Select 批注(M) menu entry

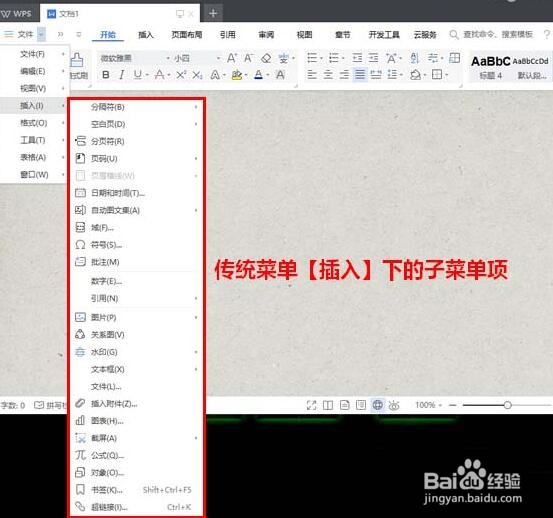coord(137,262)
